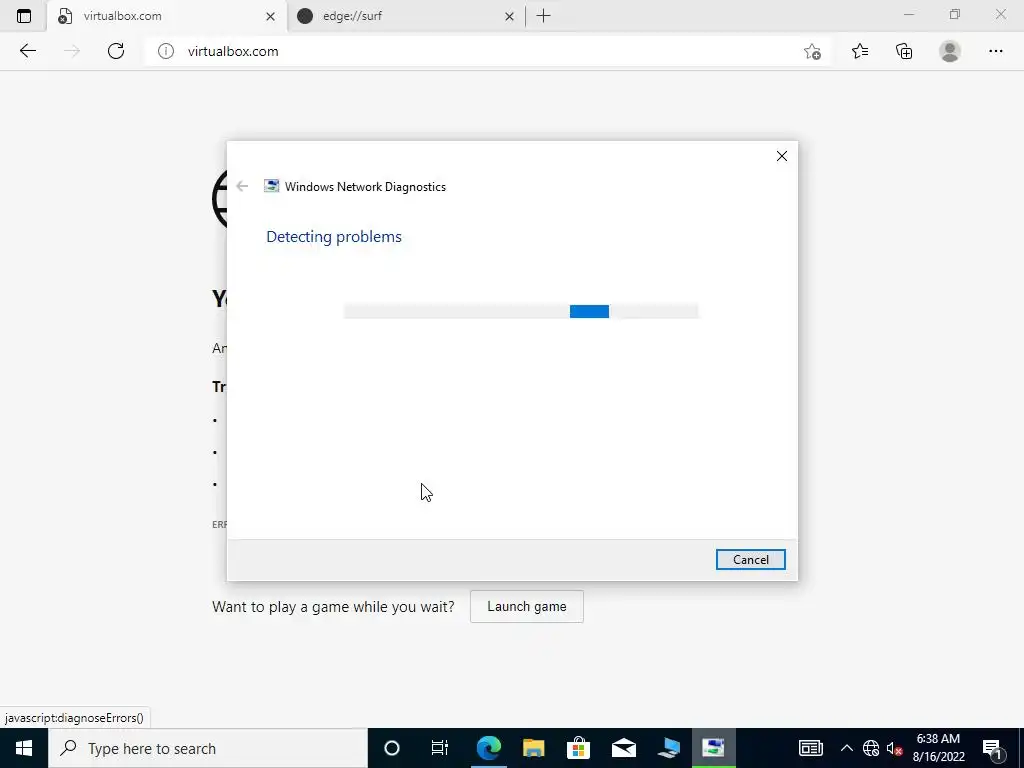Open the muted volume tray icon
The height and width of the screenshot is (768, 1024).
pos(894,748)
